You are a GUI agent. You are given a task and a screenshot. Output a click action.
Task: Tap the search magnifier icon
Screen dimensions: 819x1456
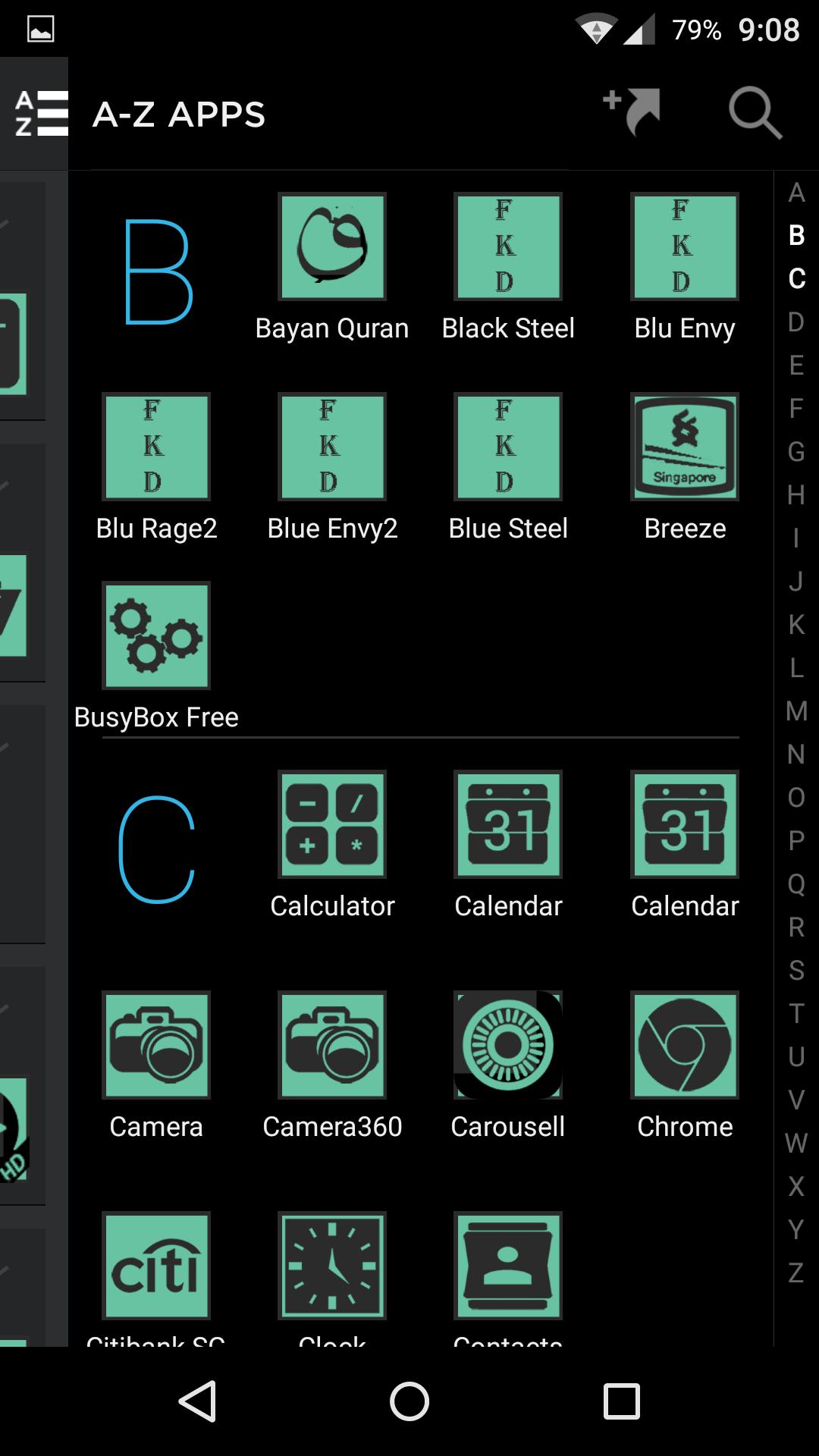click(755, 114)
